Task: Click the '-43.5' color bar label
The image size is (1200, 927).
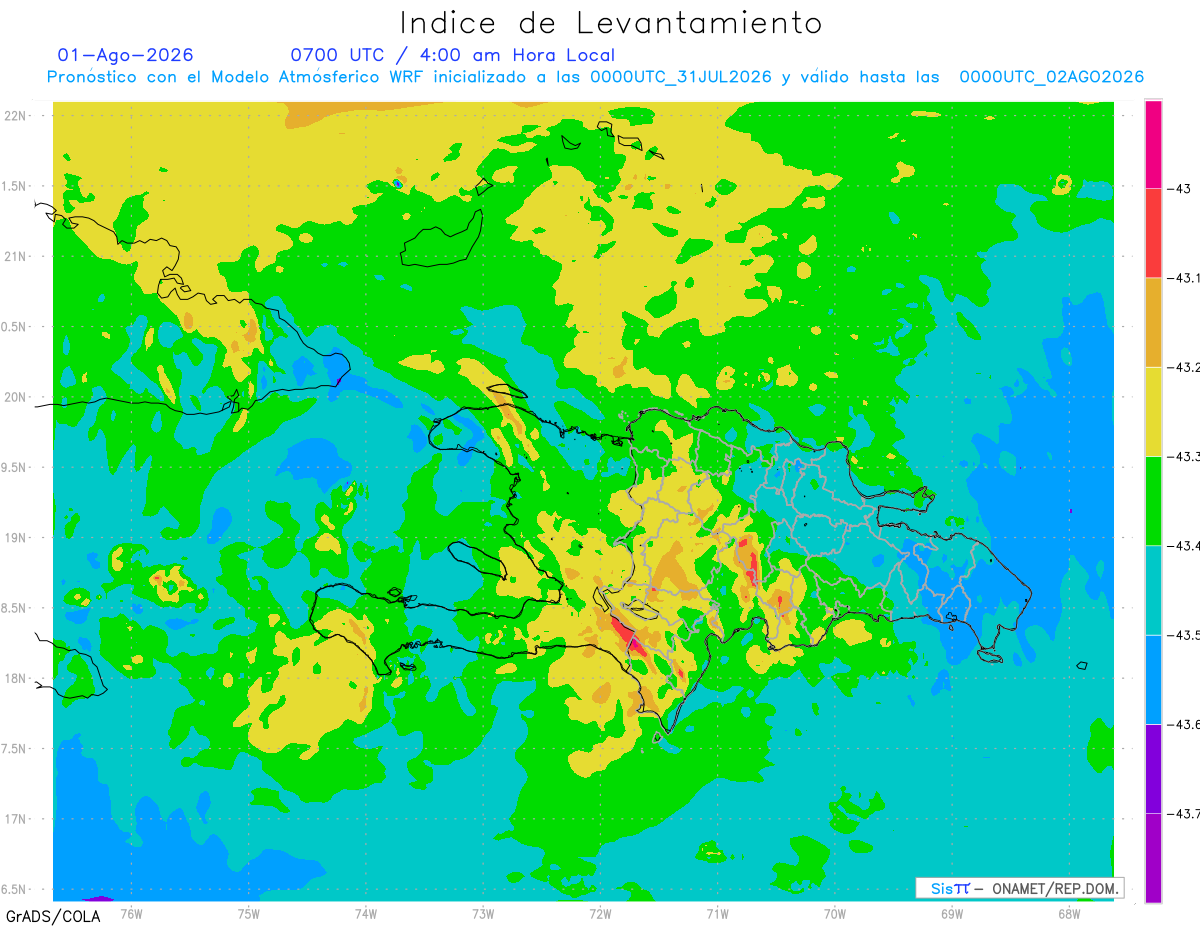Action: (x=1183, y=635)
